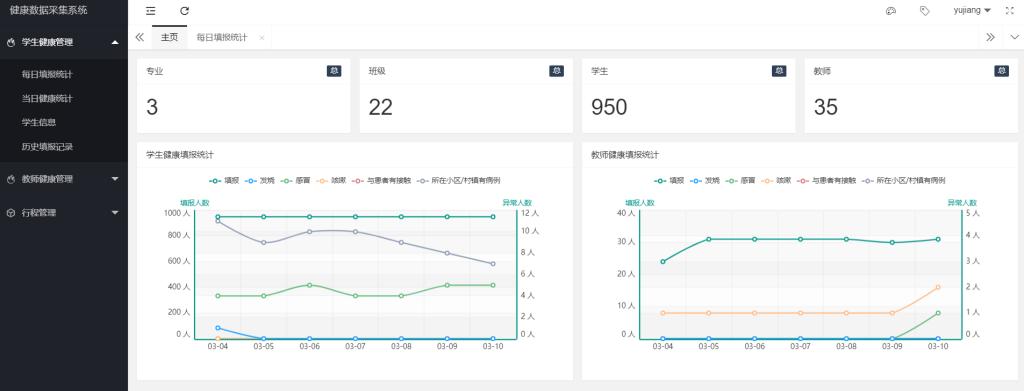The image size is (1024, 391).
Task: Collapse sidebar with the menu fold icon
Action: [x=151, y=11]
